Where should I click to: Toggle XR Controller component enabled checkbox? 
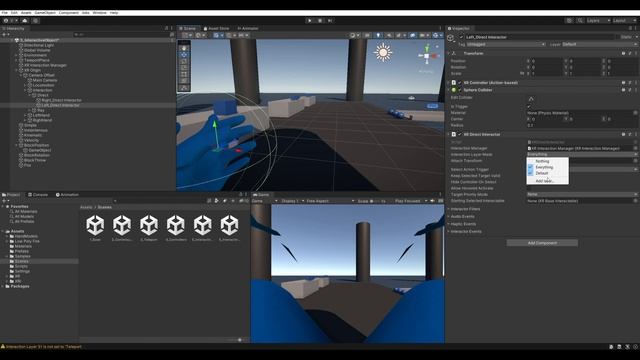point(460,83)
